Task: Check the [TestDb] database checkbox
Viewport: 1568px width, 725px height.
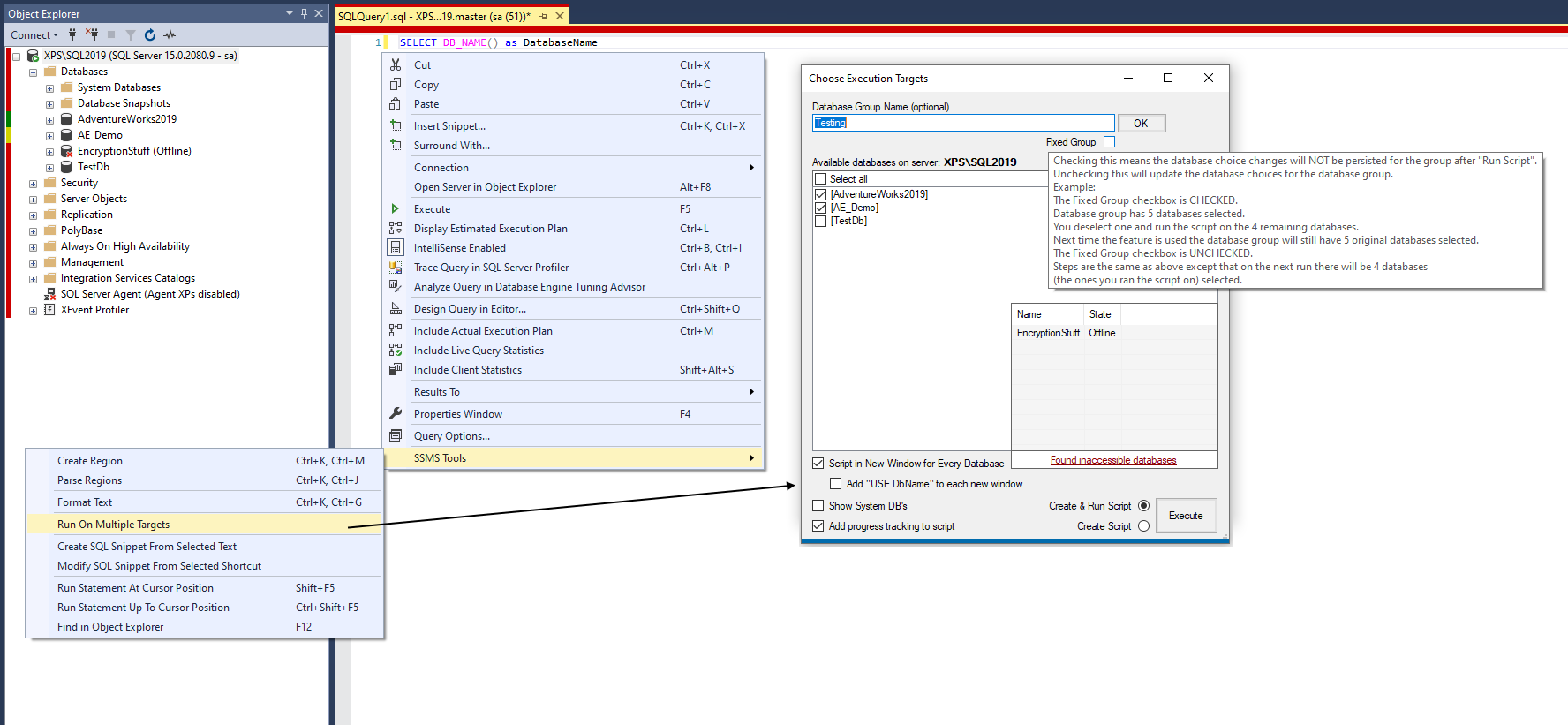Action: click(821, 221)
